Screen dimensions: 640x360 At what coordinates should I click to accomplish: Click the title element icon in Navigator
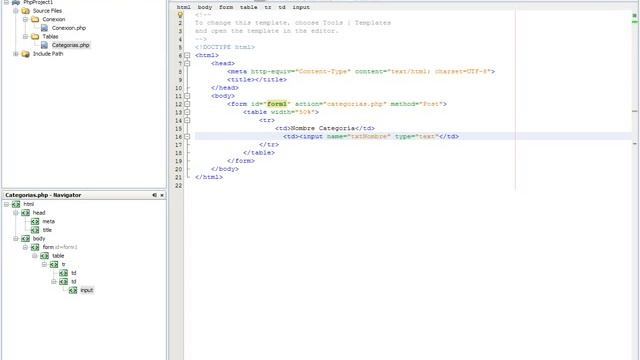click(35, 230)
